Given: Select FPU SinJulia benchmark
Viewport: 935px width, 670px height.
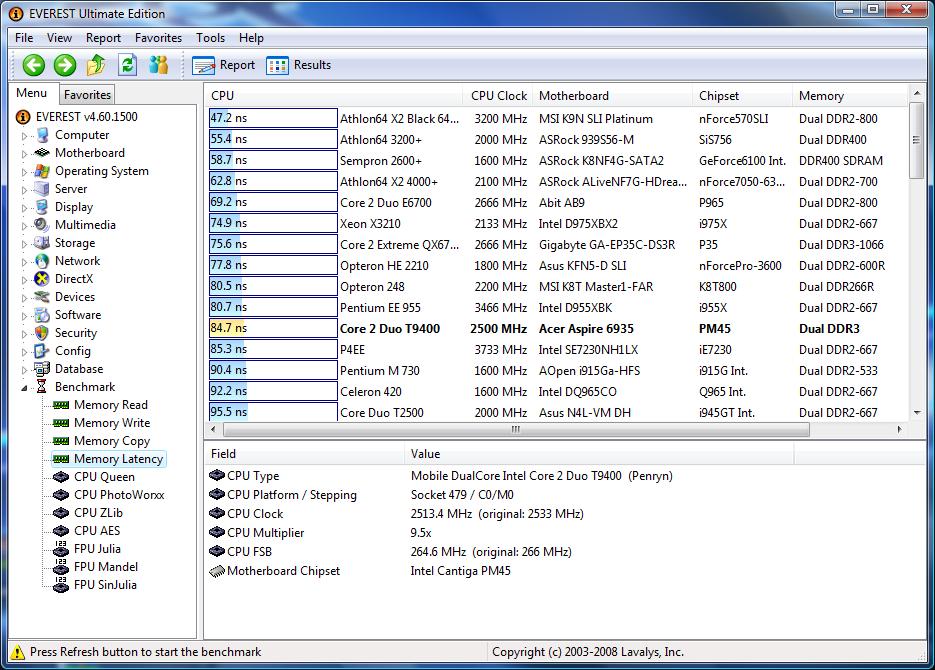Looking at the screenshot, I should click(105, 585).
